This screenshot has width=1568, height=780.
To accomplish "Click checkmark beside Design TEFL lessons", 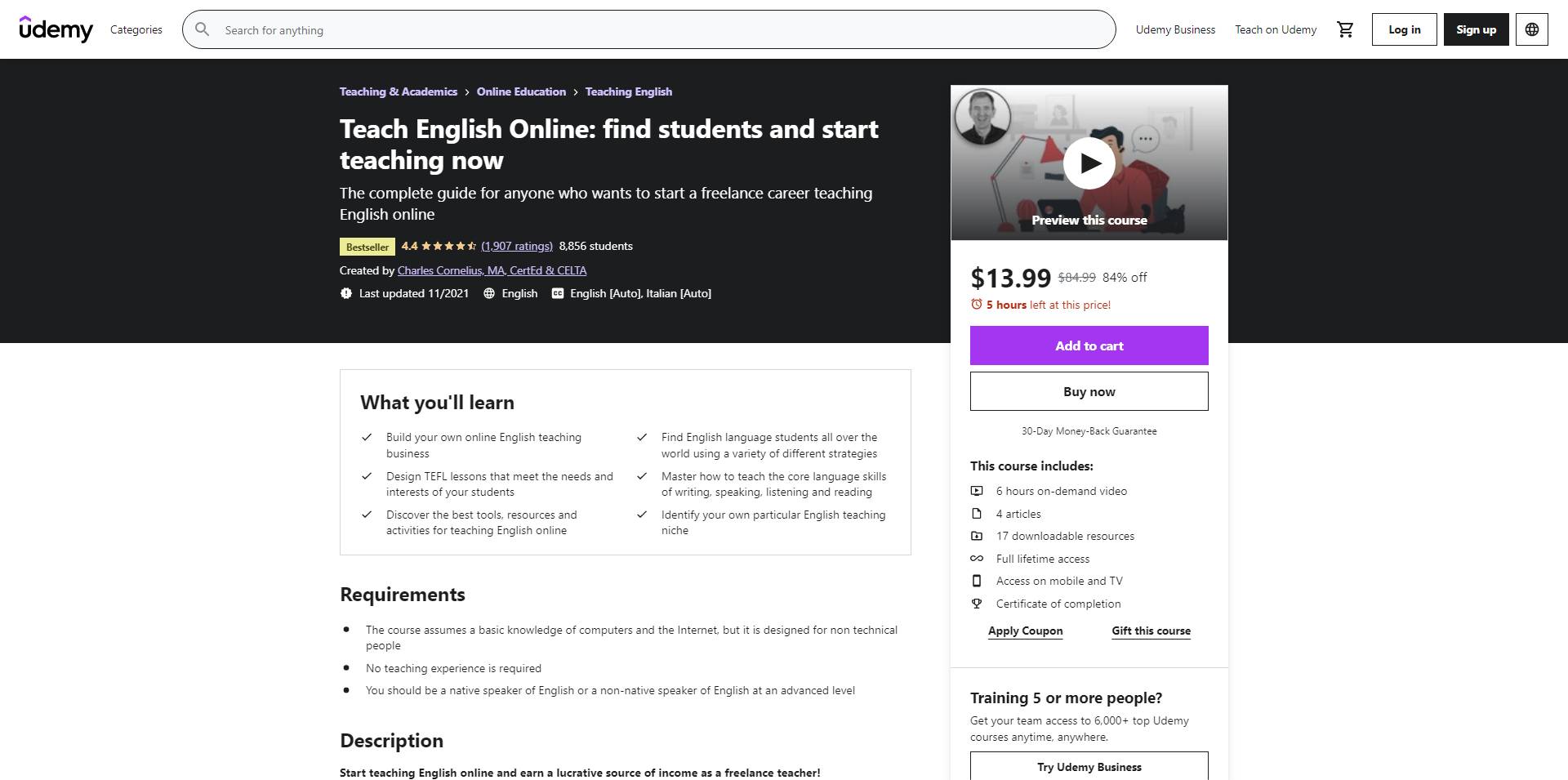I will (x=367, y=476).
